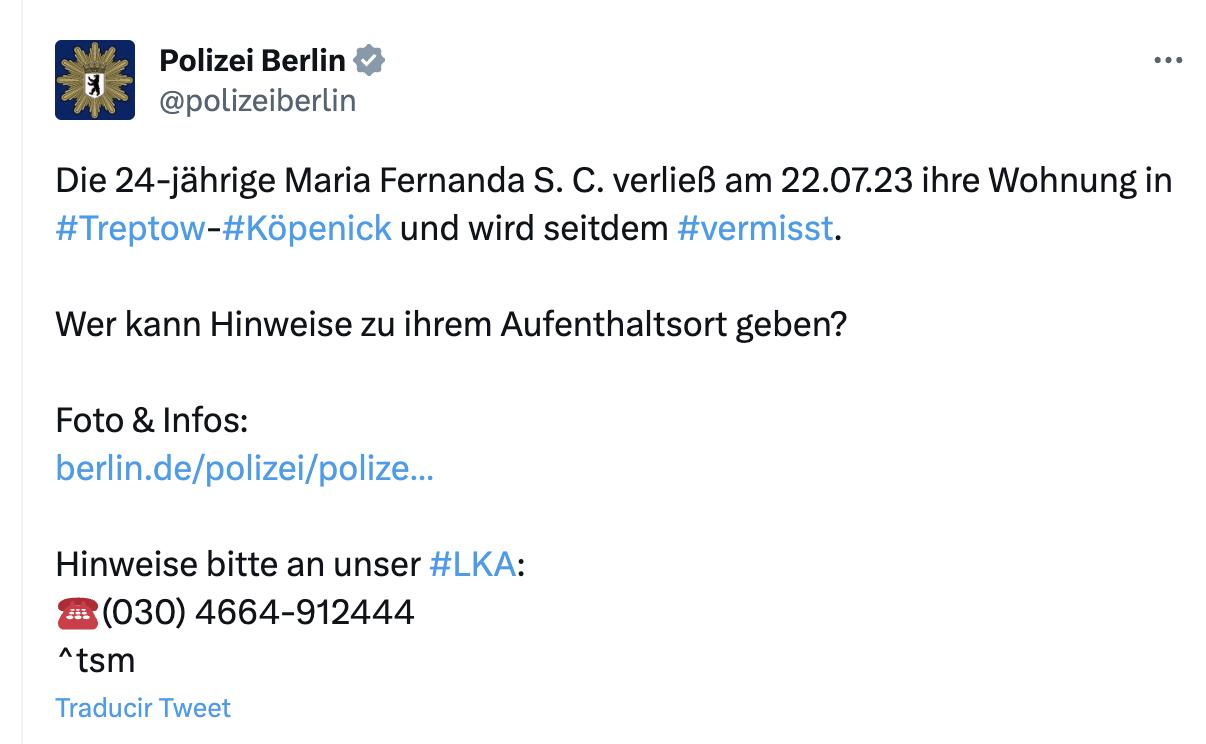Click the 'Foto & Infos:' text line
The height and width of the screenshot is (744, 1206).
(x=151, y=420)
